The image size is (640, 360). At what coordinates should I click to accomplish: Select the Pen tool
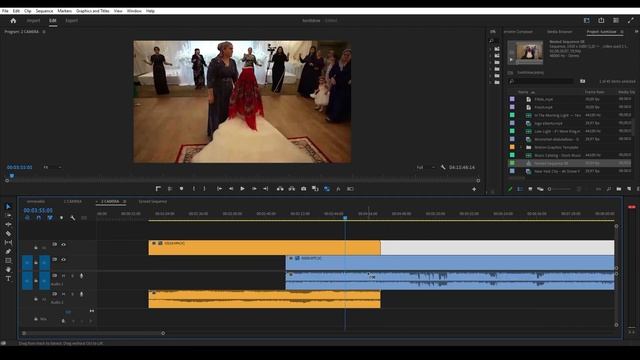pyautogui.click(x=8, y=251)
